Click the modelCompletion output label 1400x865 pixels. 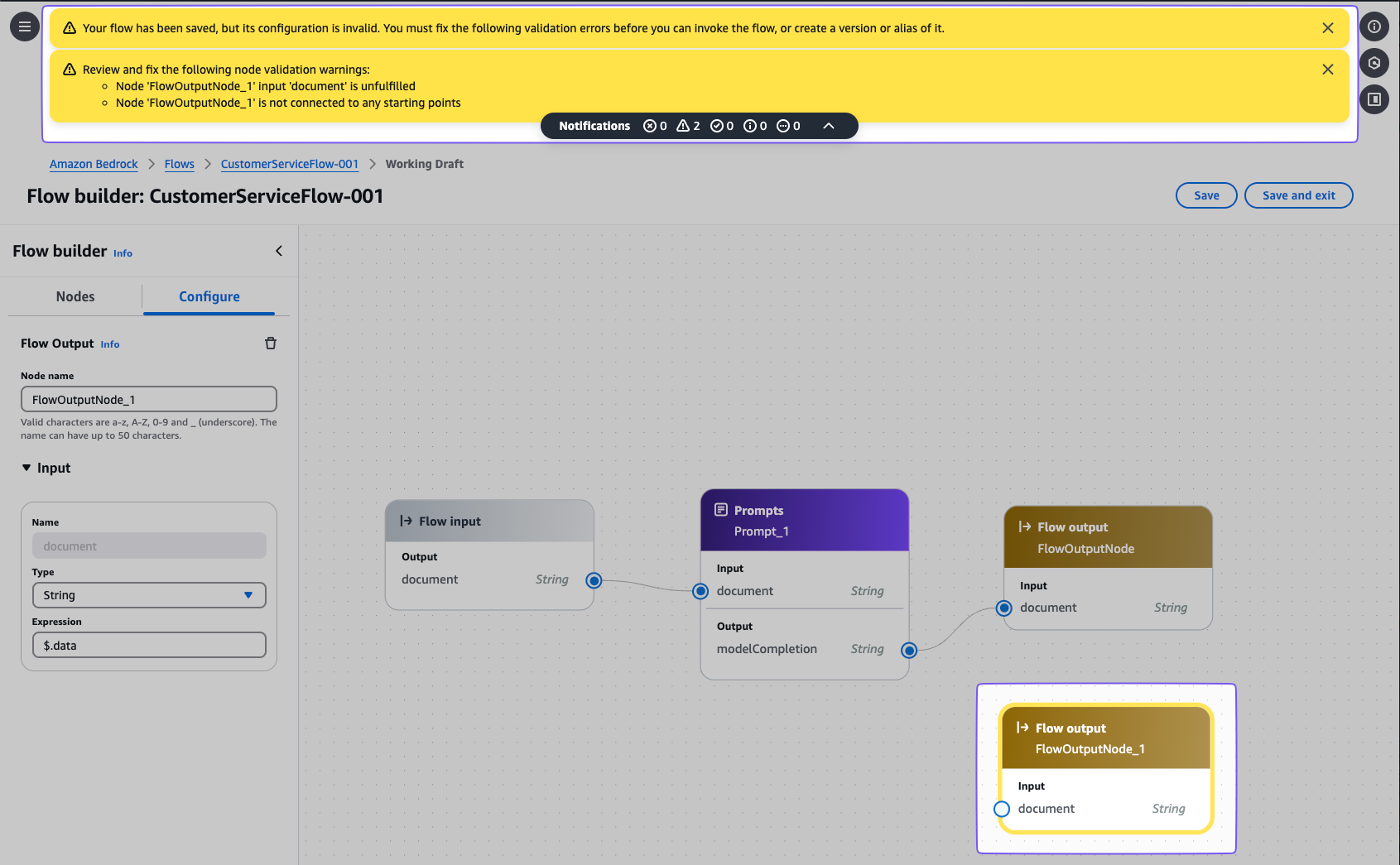click(x=767, y=649)
